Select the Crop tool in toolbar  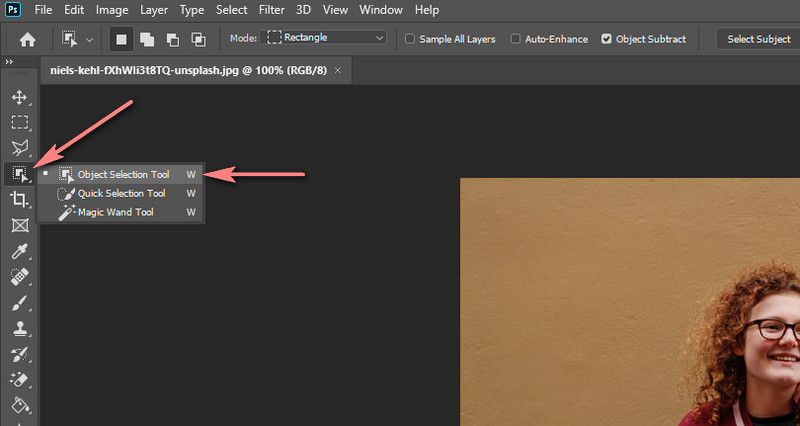pos(19,200)
